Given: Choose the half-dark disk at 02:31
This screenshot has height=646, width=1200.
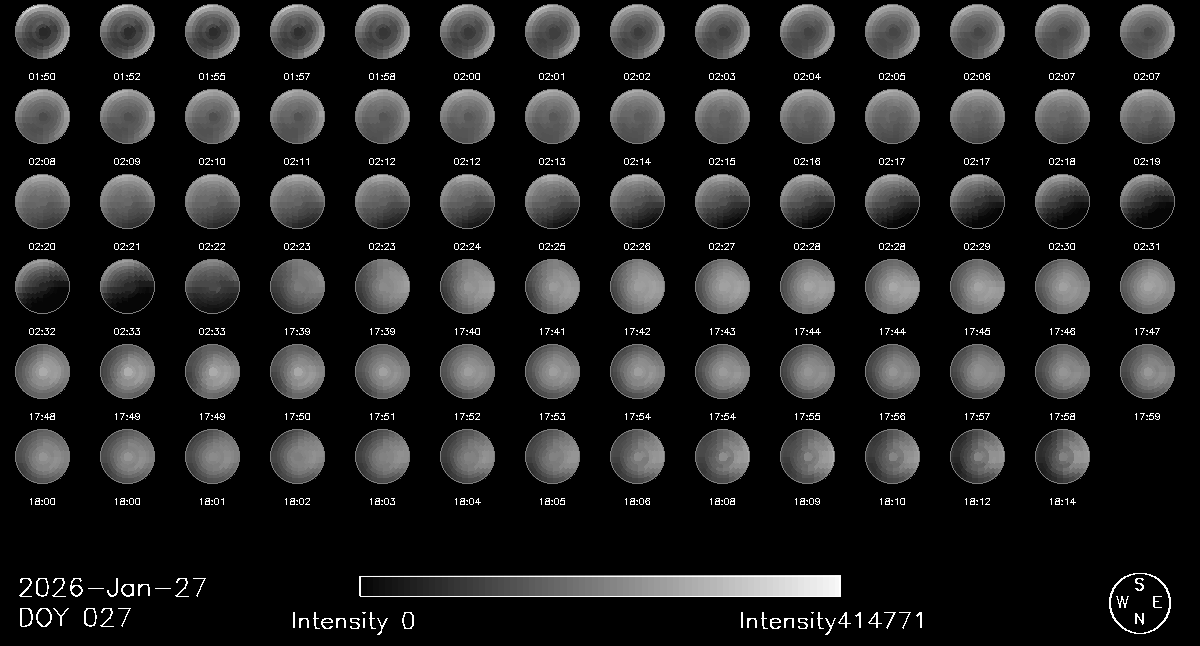Looking at the screenshot, I should tap(1147, 202).
